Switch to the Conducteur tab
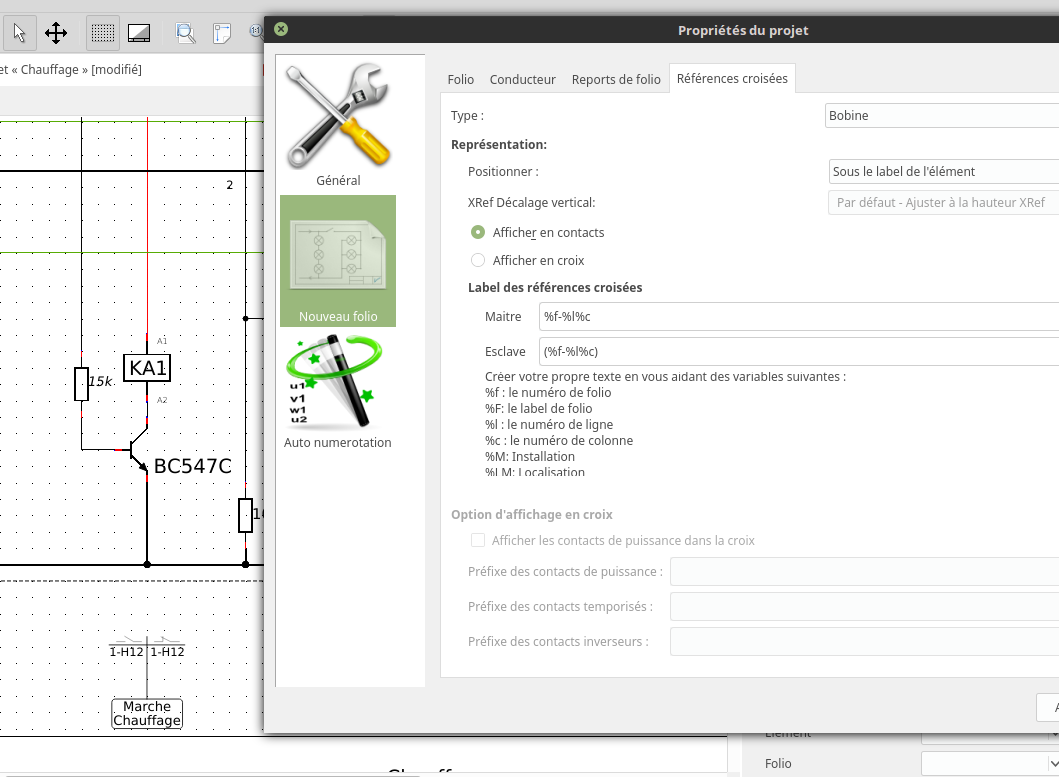This screenshot has height=777, width=1059. click(x=522, y=79)
